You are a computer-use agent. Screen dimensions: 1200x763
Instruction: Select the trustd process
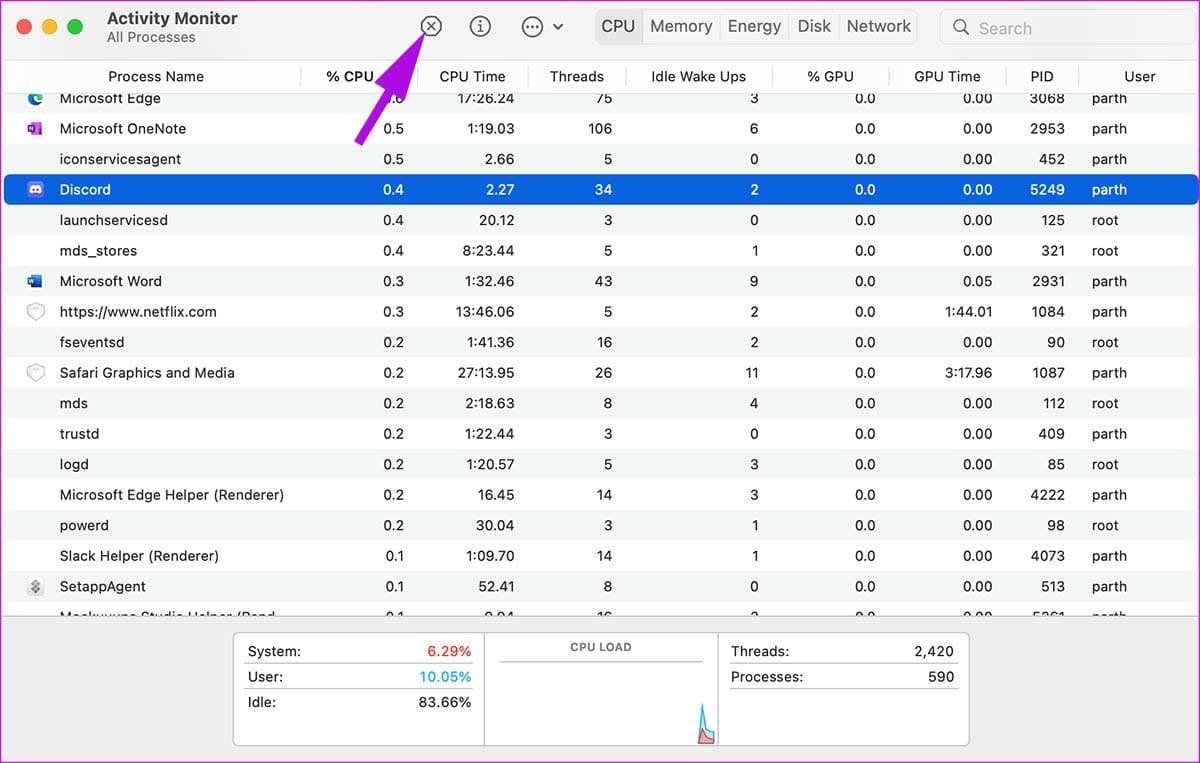(x=80, y=434)
